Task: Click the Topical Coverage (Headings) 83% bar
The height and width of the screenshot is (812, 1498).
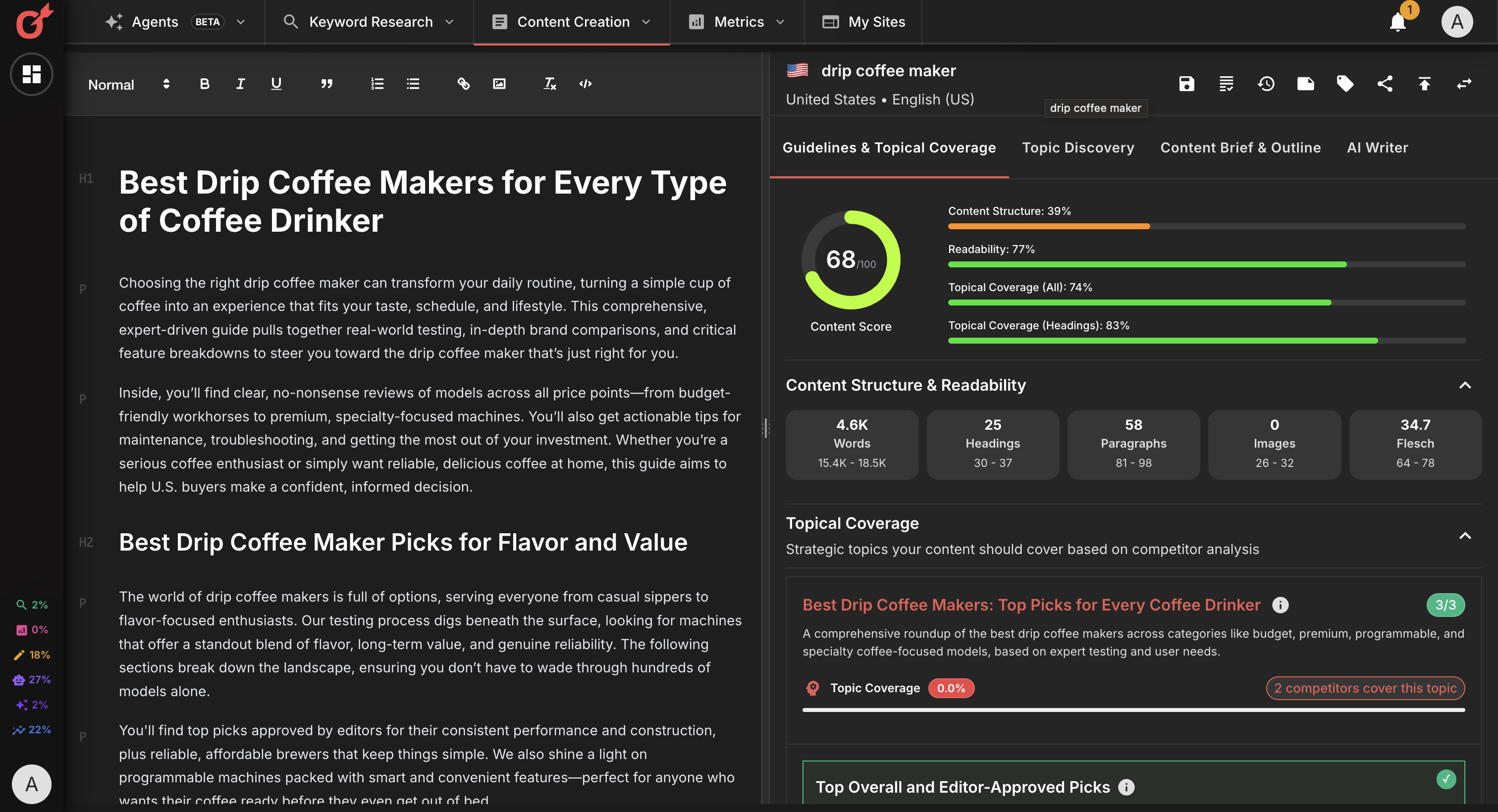Action: tap(1207, 341)
